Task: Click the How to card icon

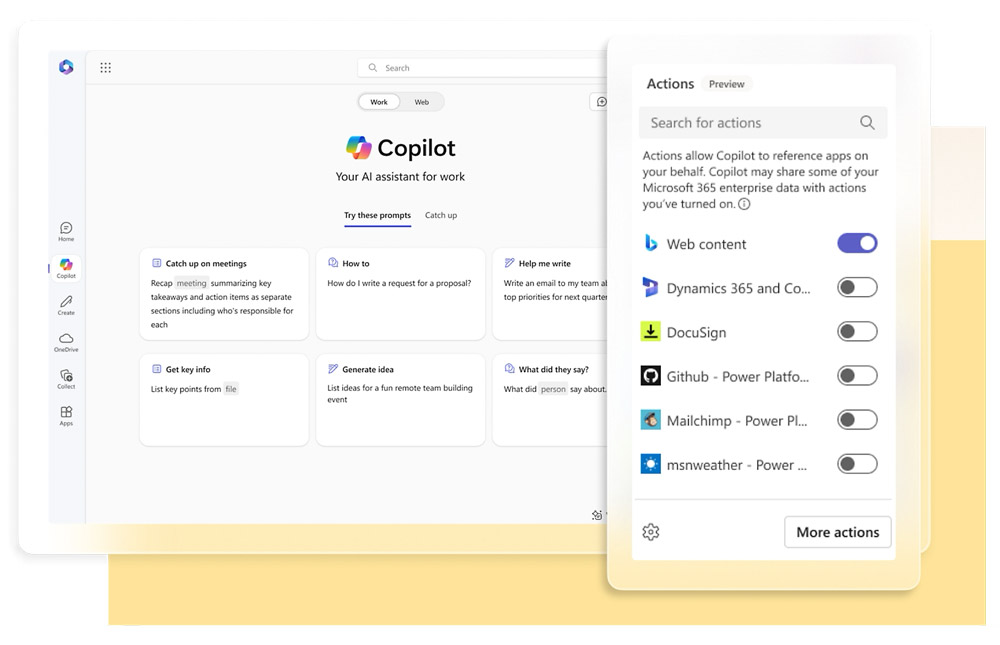Action: pyautogui.click(x=333, y=263)
